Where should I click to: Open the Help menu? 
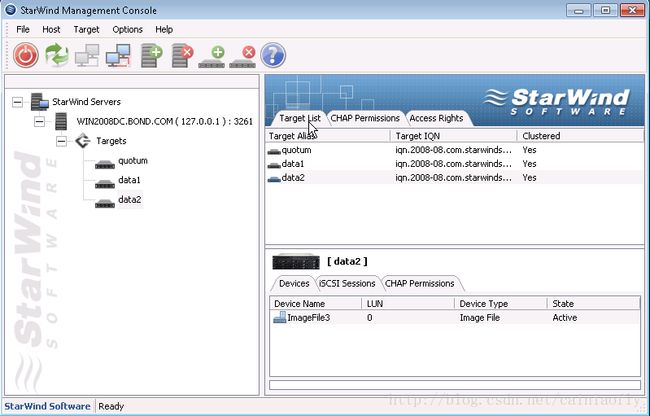coord(164,29)
